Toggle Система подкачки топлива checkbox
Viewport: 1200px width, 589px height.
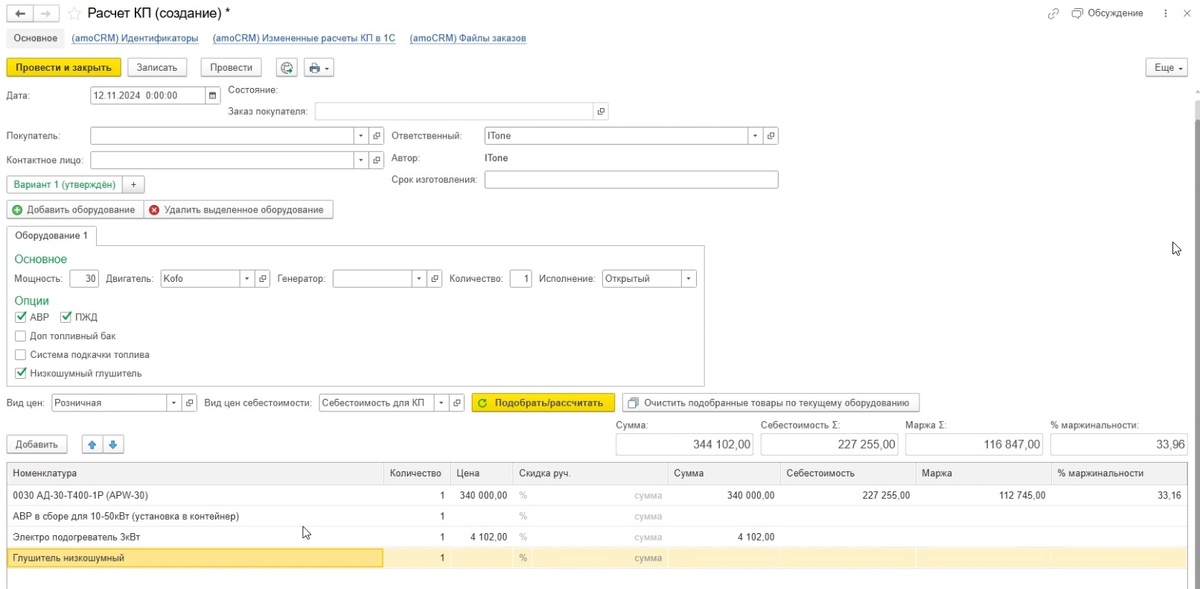[x=21, y=355]
